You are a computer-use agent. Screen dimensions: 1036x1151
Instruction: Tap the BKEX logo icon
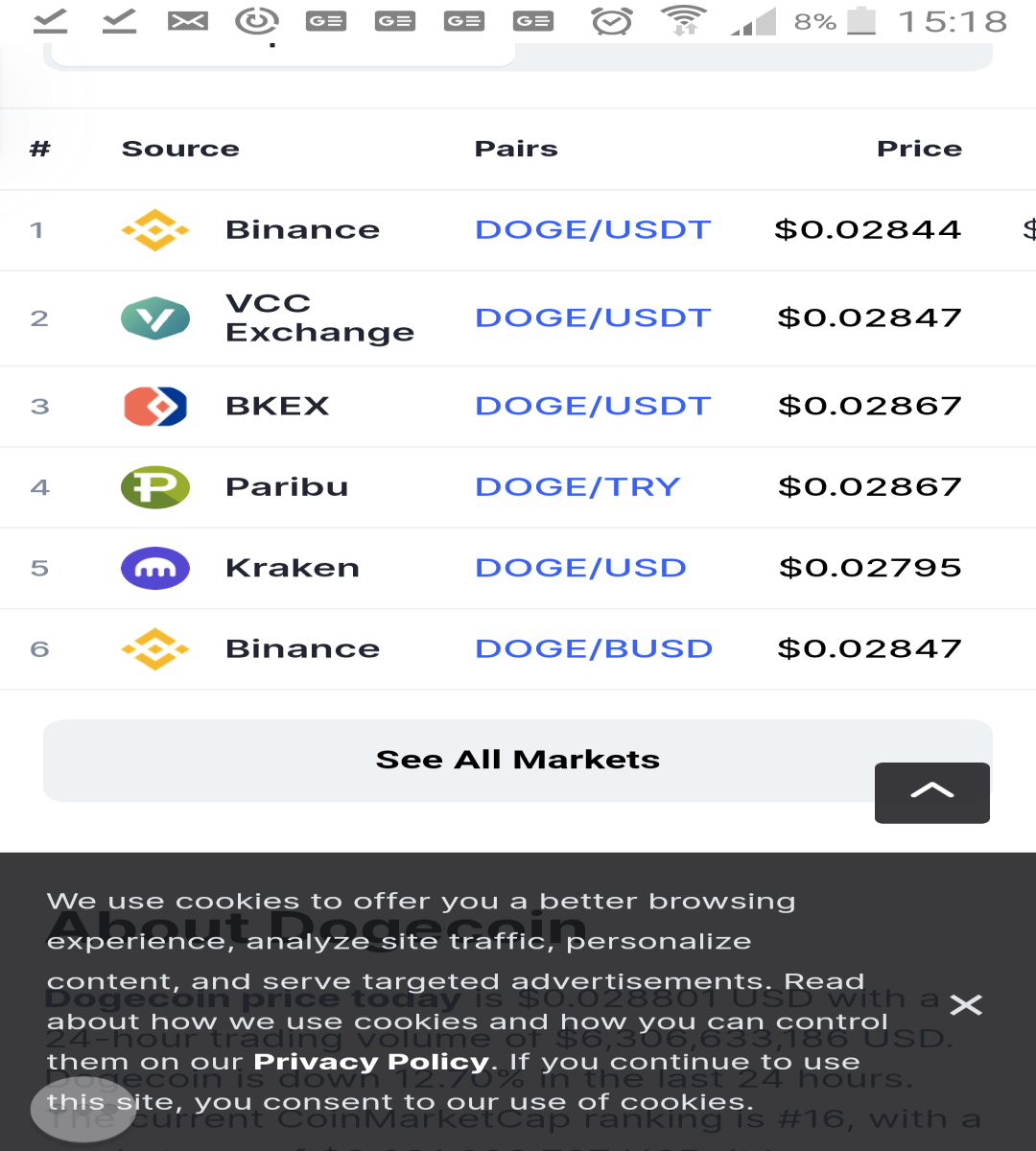click(155, 407)
